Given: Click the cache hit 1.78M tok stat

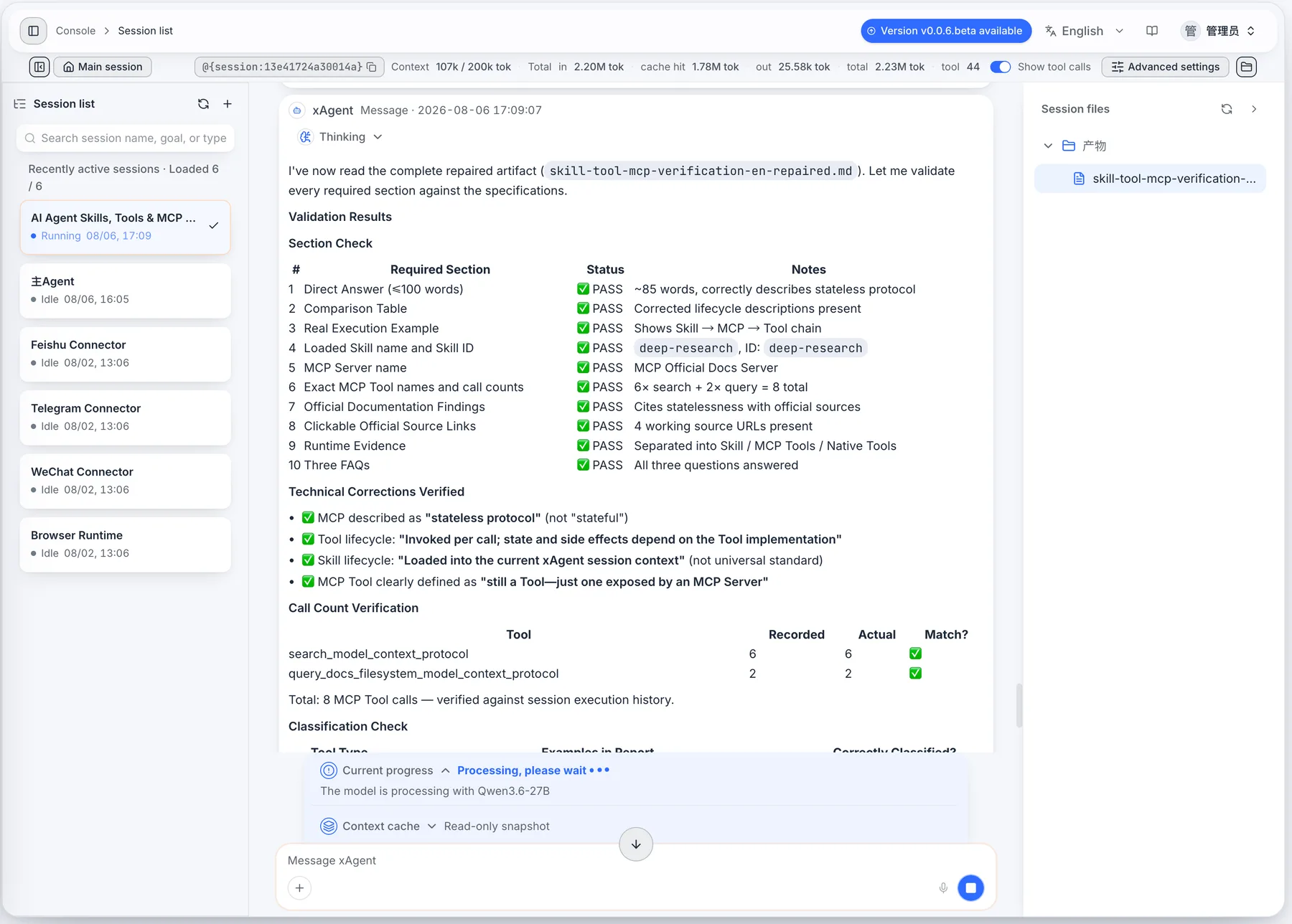Looking at the screenshot, I should pyautogui.click(x=689, y=67).
